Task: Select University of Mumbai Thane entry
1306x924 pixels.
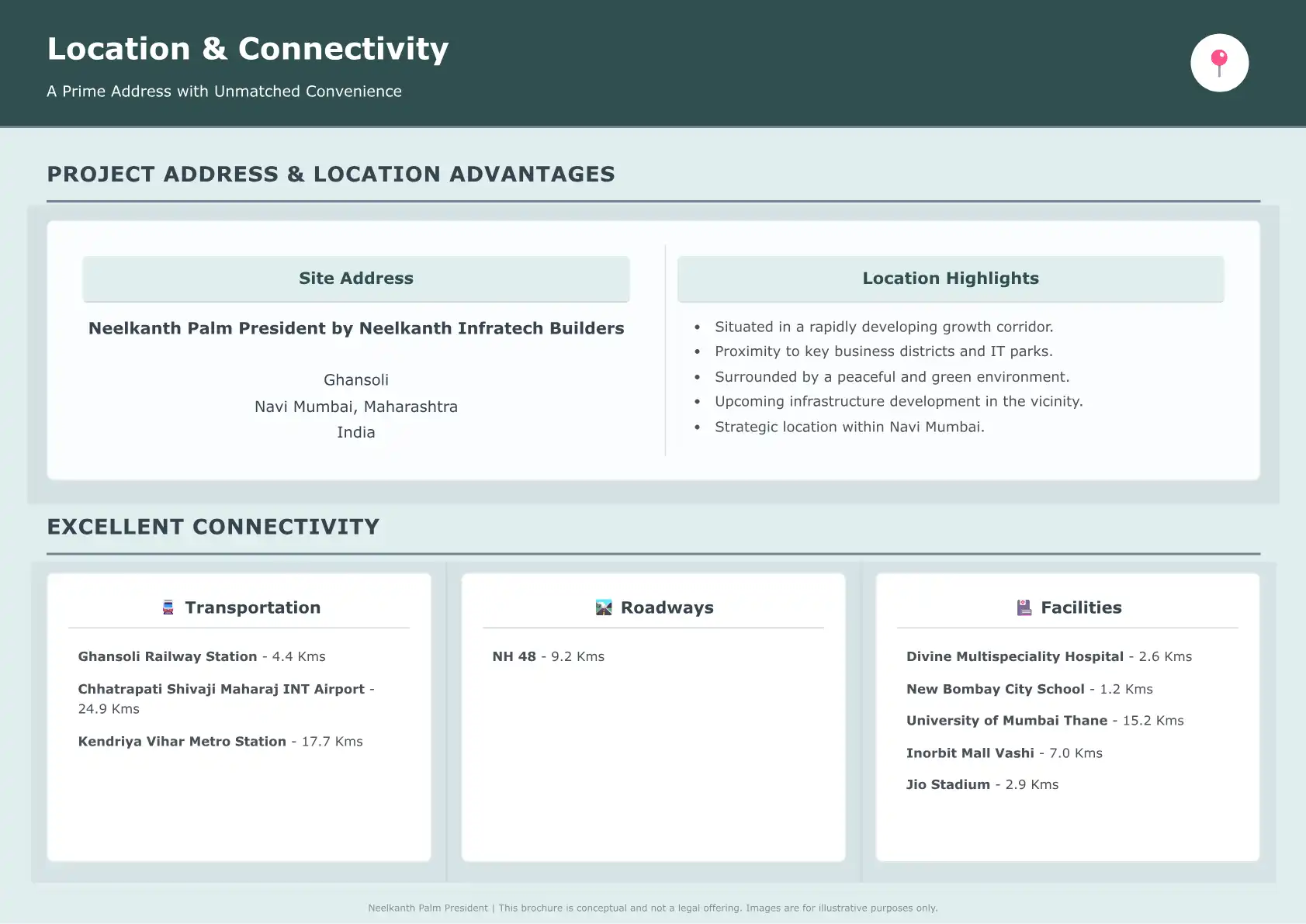Action: [1044, 721]
